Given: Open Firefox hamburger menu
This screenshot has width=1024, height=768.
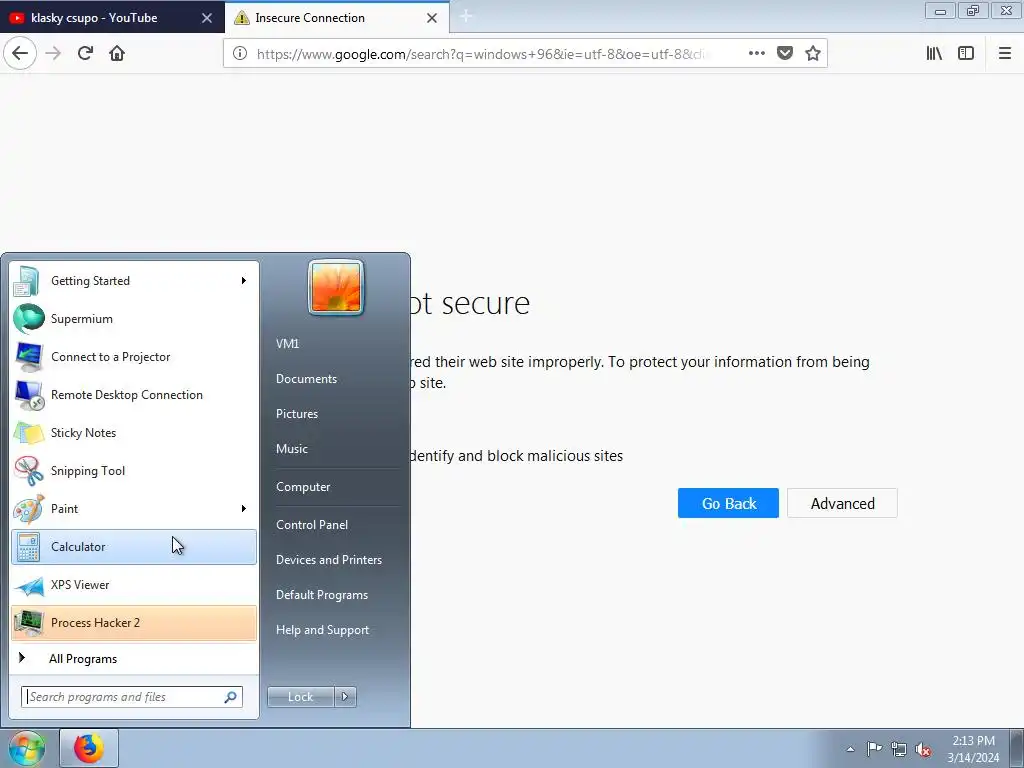Looking at the screenshot, I should [x=1004, y=54].
